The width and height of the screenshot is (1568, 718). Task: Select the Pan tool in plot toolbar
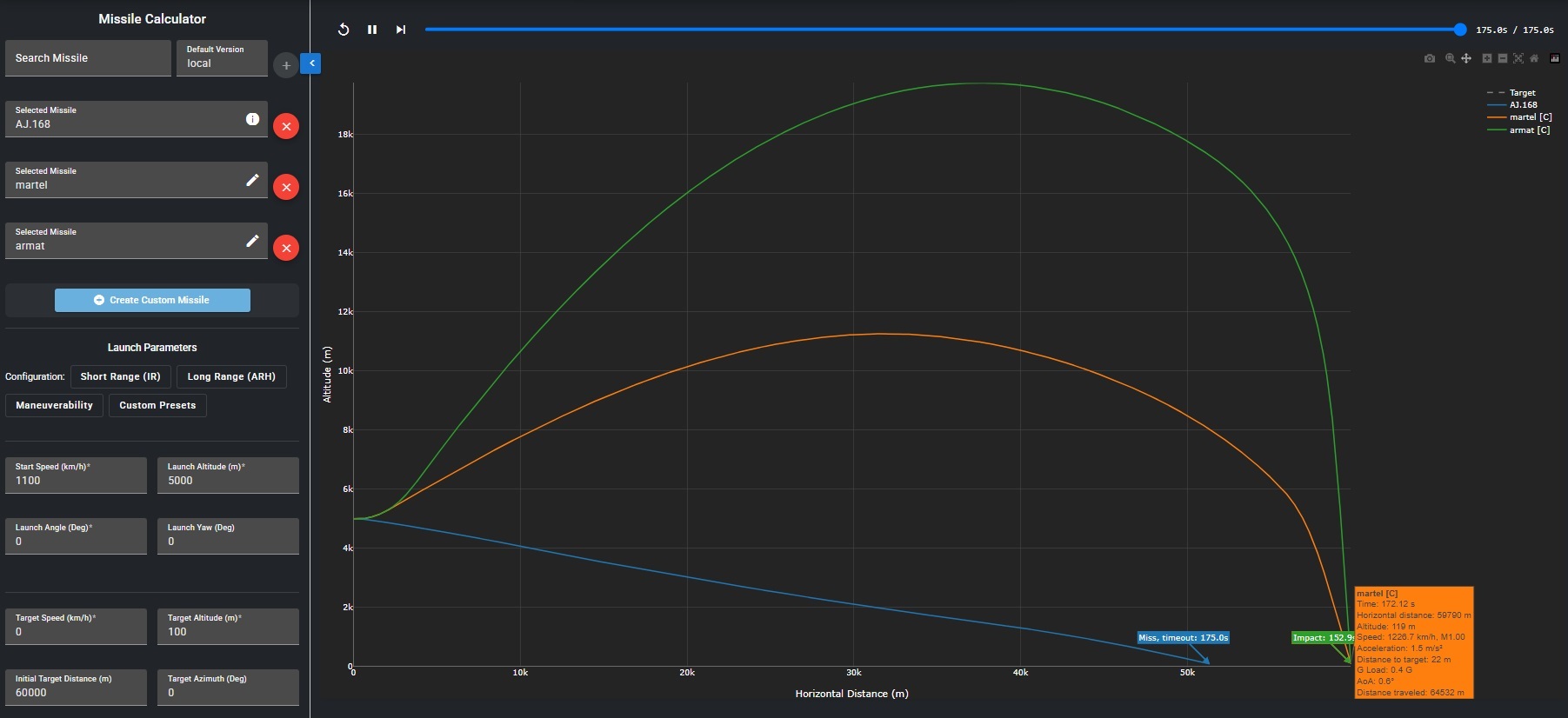(1466, 58)
